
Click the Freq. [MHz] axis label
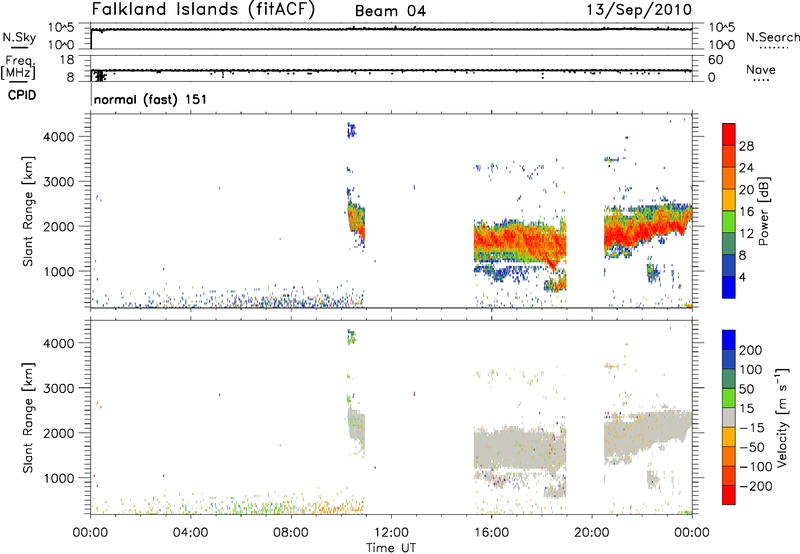tap(19, 68)
